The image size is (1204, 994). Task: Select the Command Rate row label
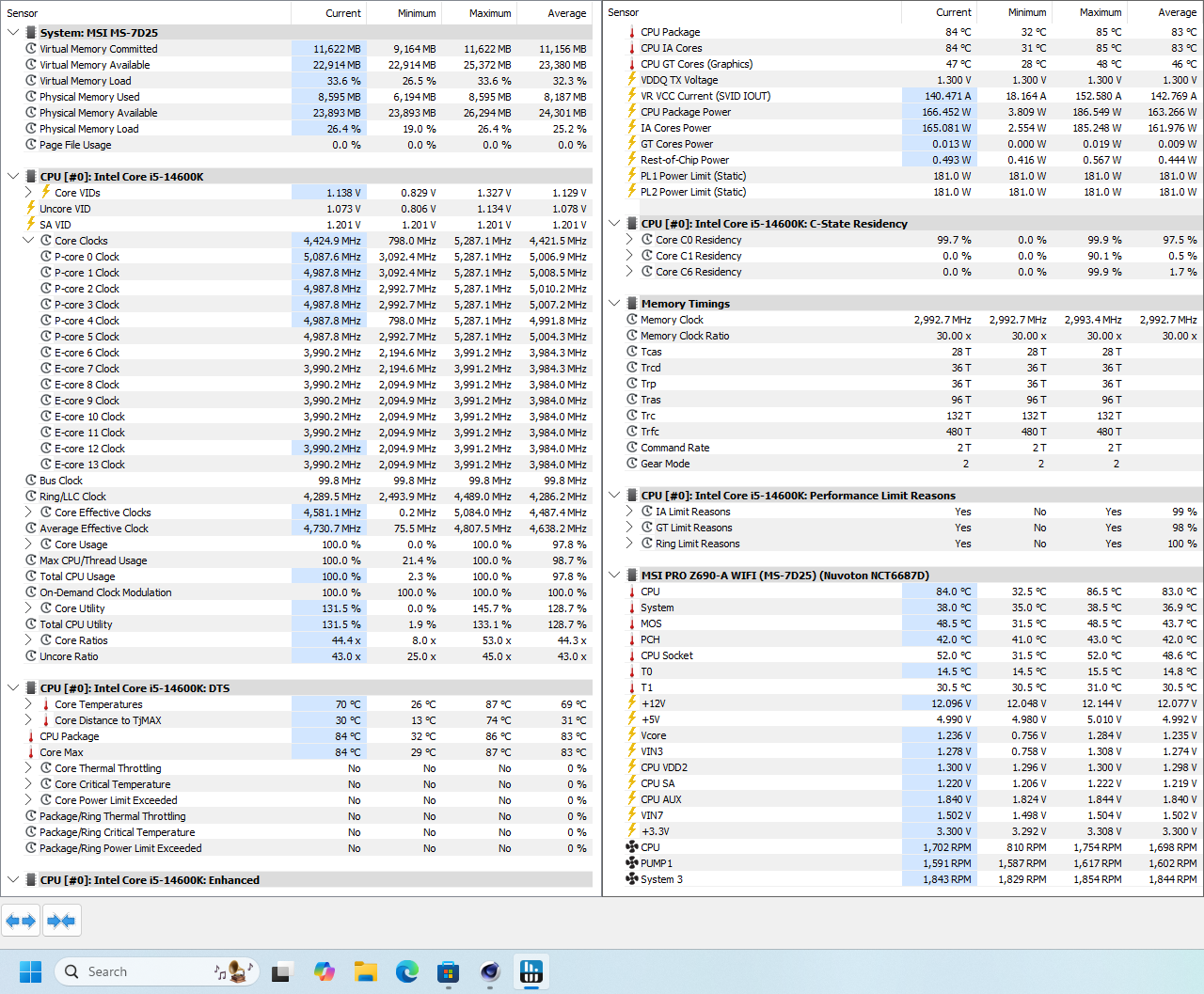click(675, 448)
